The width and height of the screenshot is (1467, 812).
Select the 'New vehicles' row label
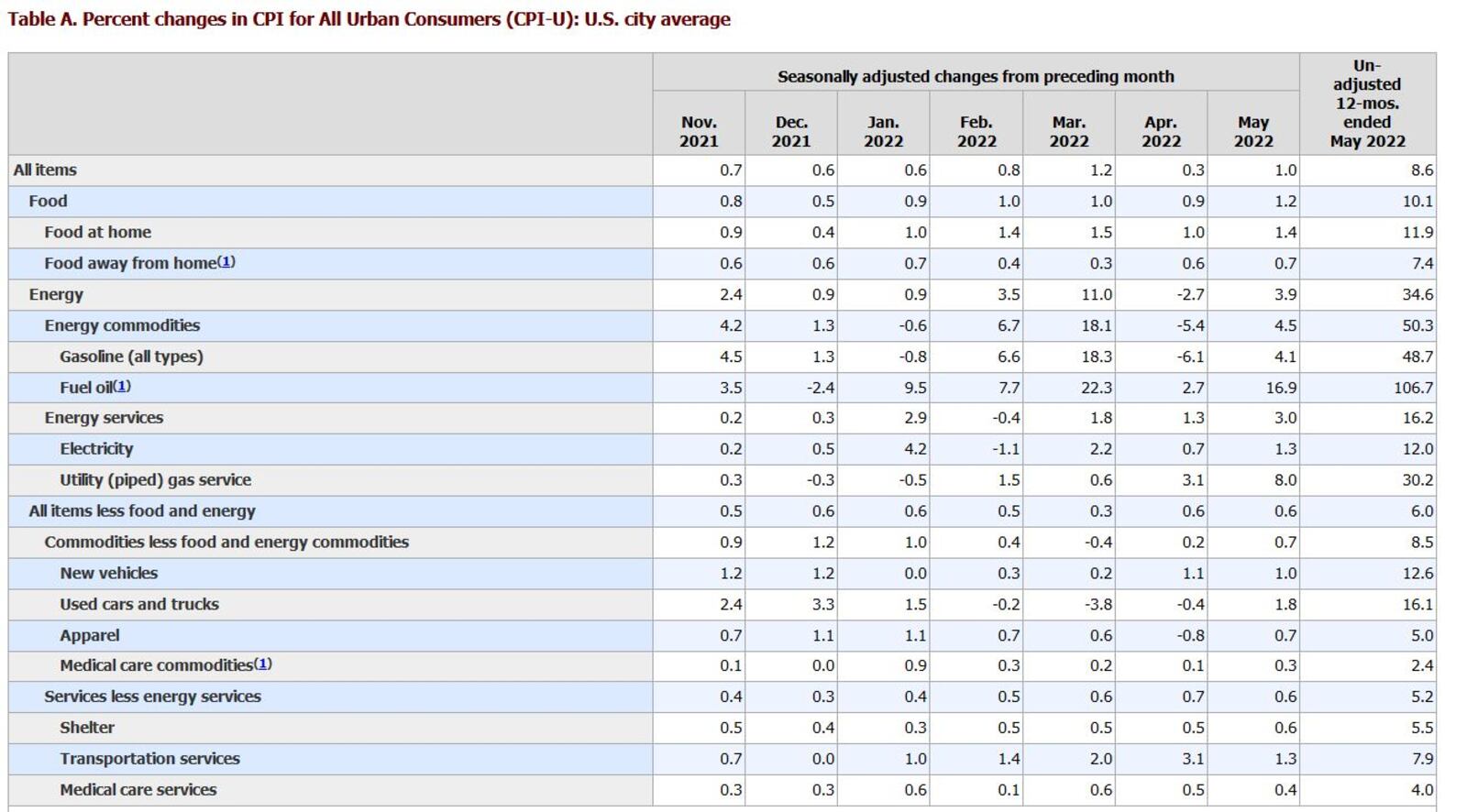pos(108,574)
